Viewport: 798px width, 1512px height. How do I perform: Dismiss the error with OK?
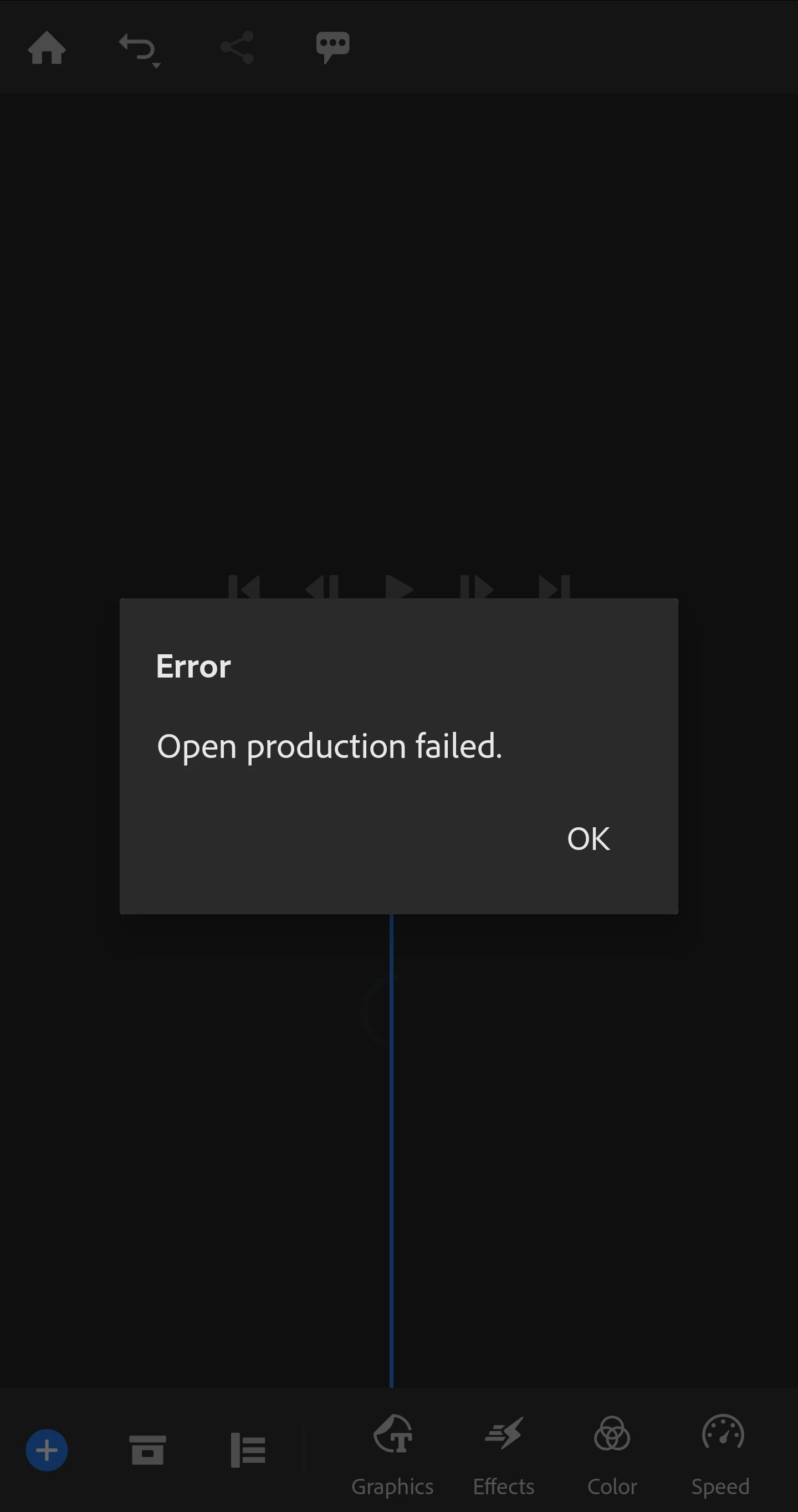(589, 839)
